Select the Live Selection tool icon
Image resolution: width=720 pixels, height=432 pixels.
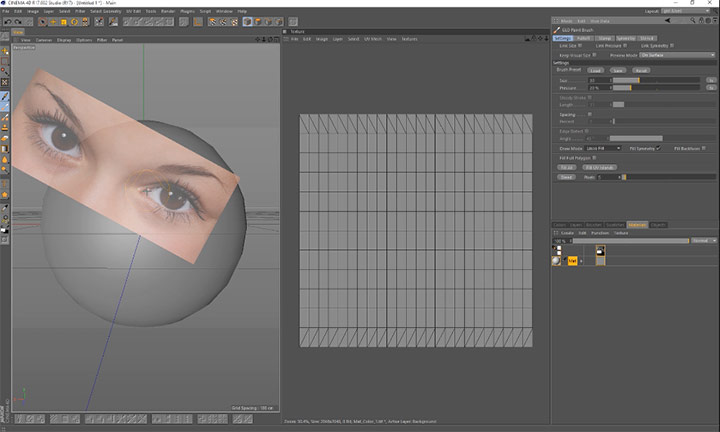pyautogui.click(x=42, y=22)
